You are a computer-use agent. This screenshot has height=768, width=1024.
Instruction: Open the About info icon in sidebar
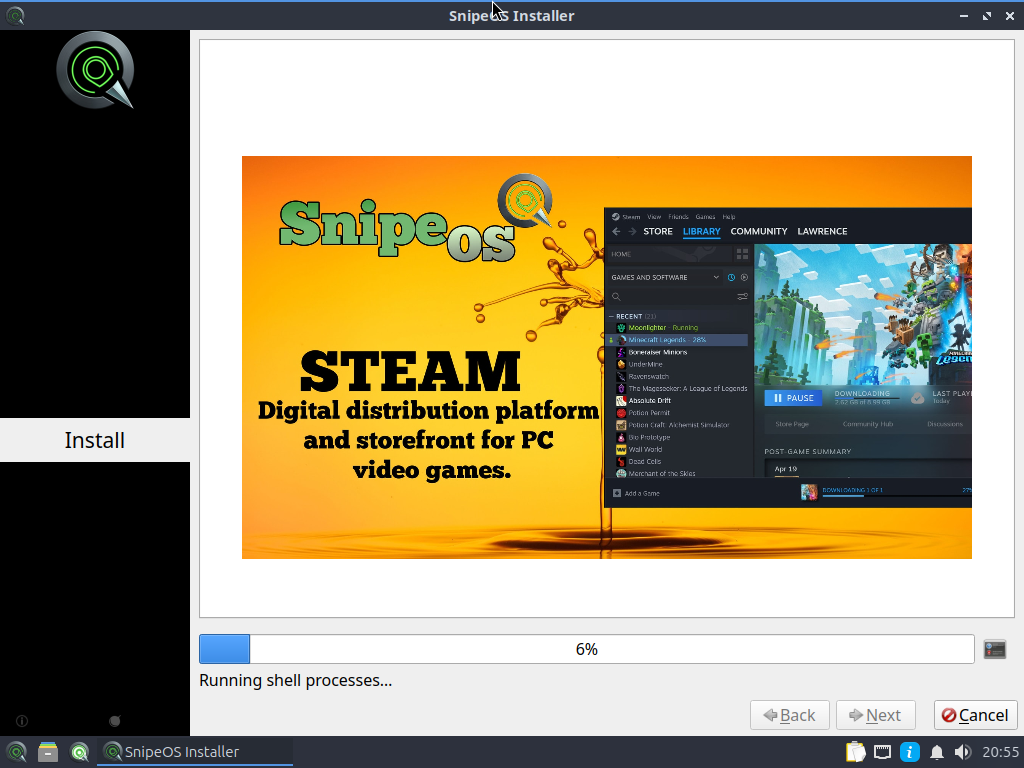click(22, 721)
